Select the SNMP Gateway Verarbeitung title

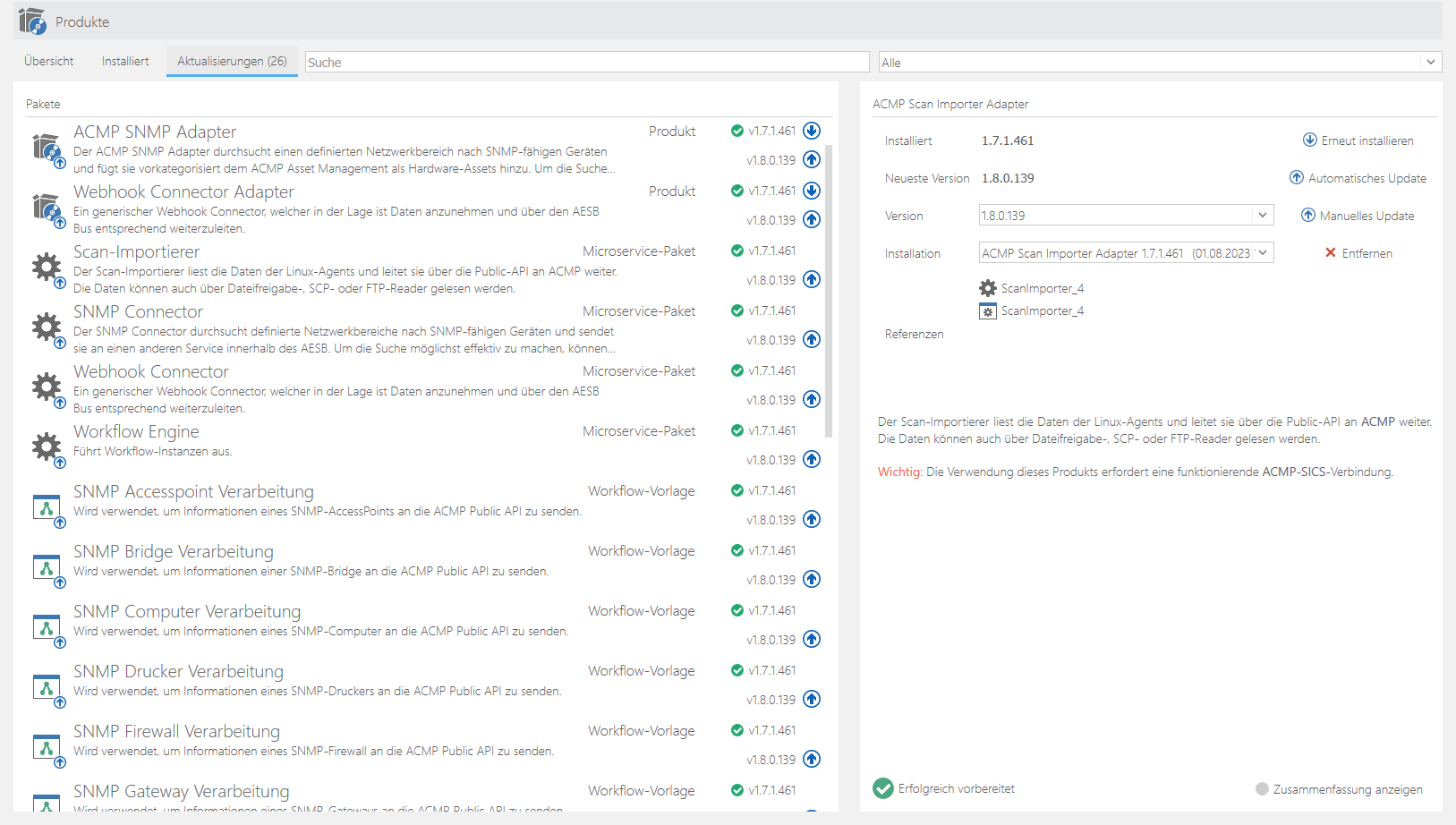182,791
